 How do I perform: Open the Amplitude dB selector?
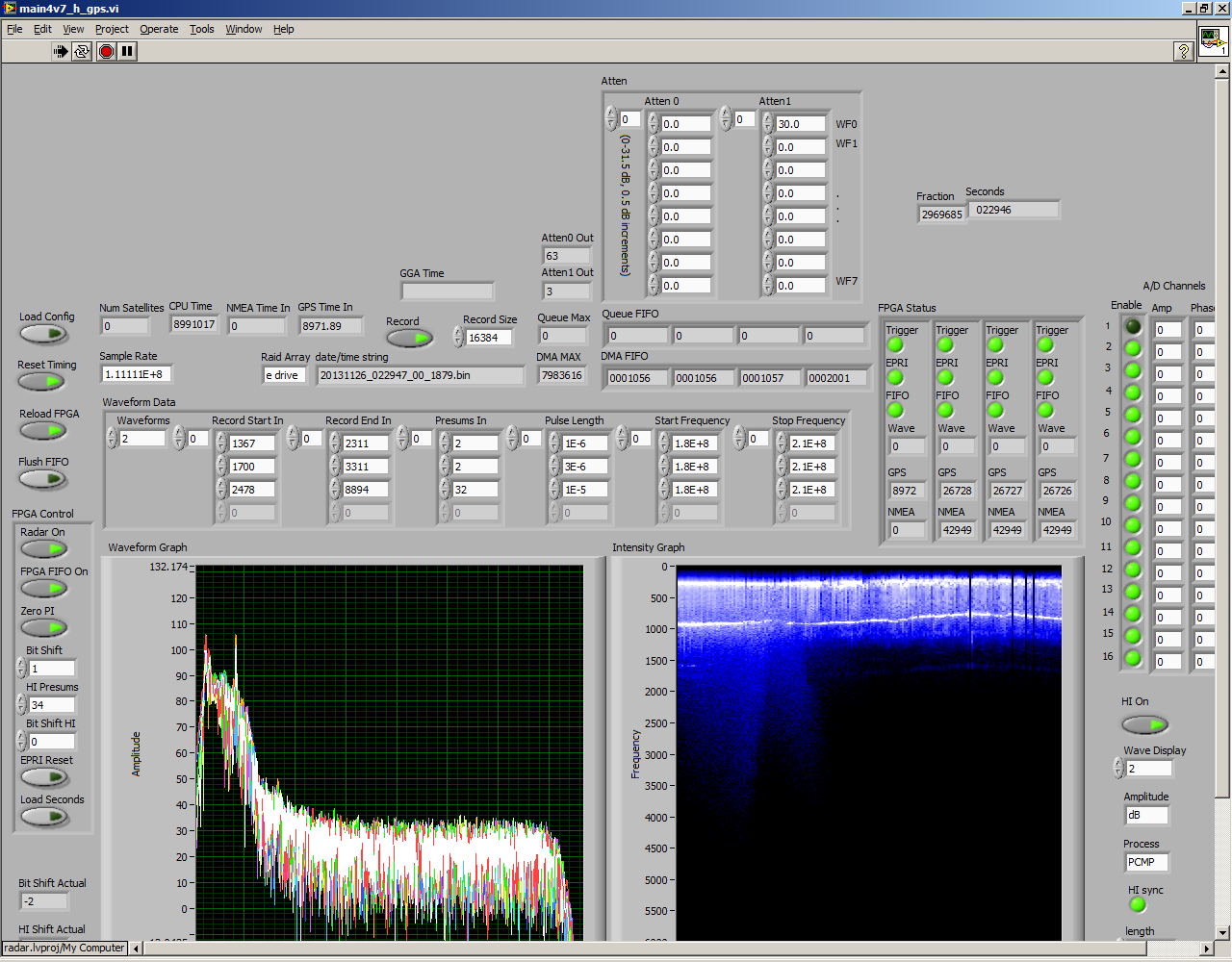click(x=1146, y=815)
